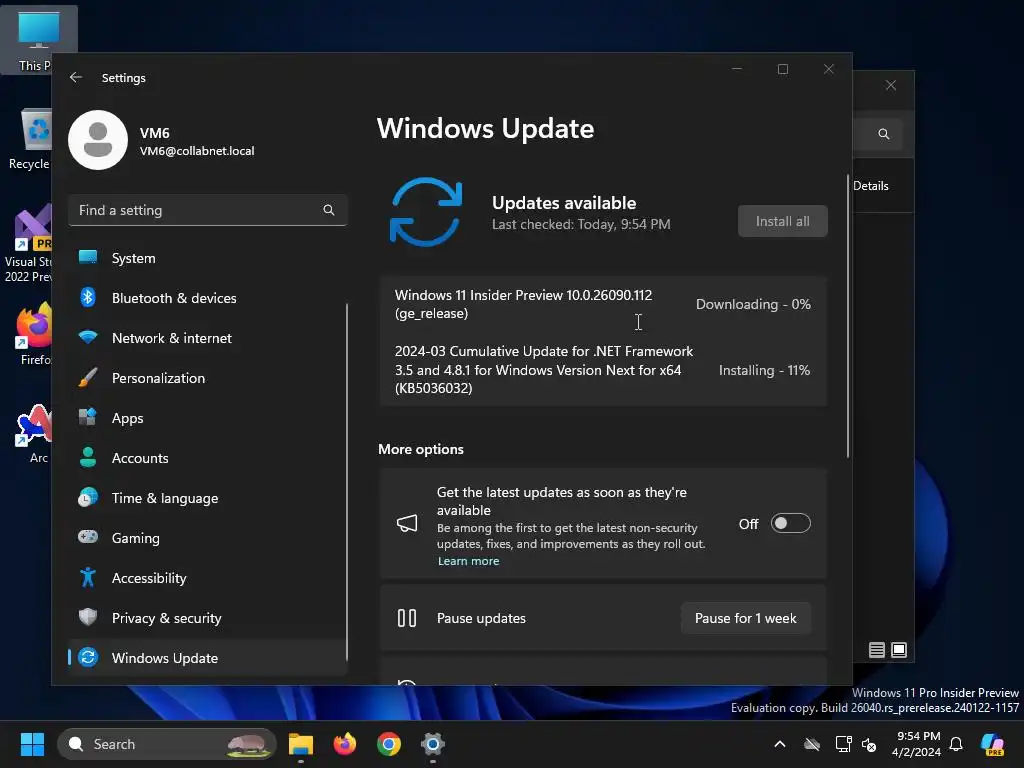
Task: Click the muted volume tray icon
Action: pyautogui.click(x=869, y=744)
